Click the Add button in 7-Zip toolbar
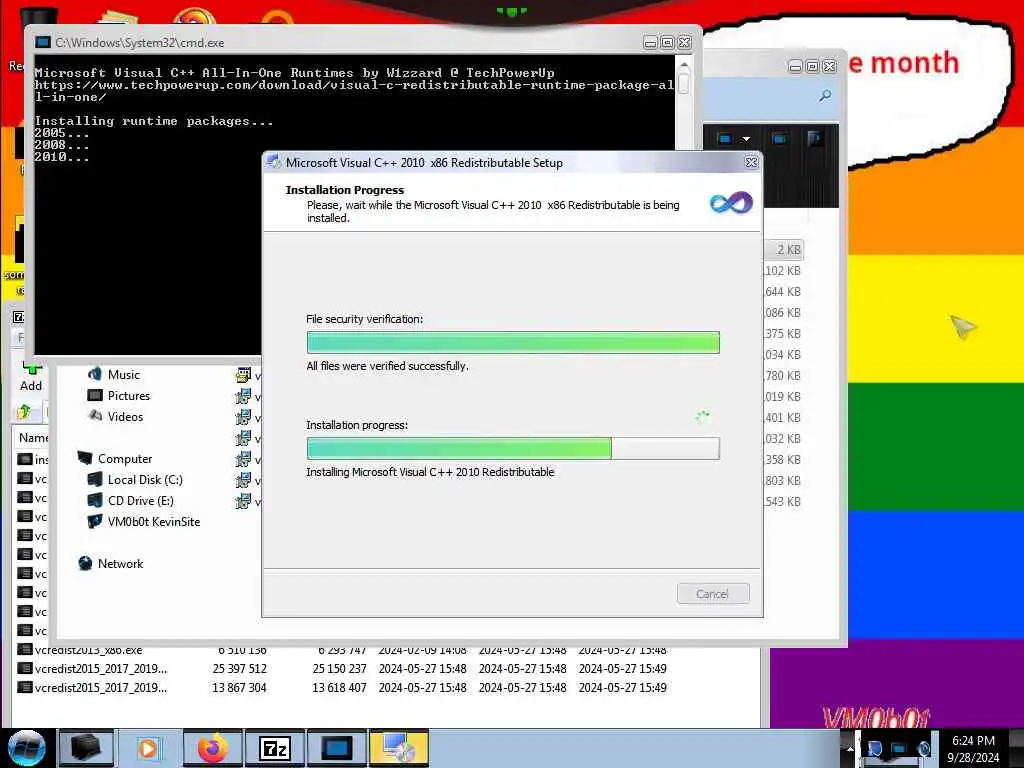 (31, 376)
